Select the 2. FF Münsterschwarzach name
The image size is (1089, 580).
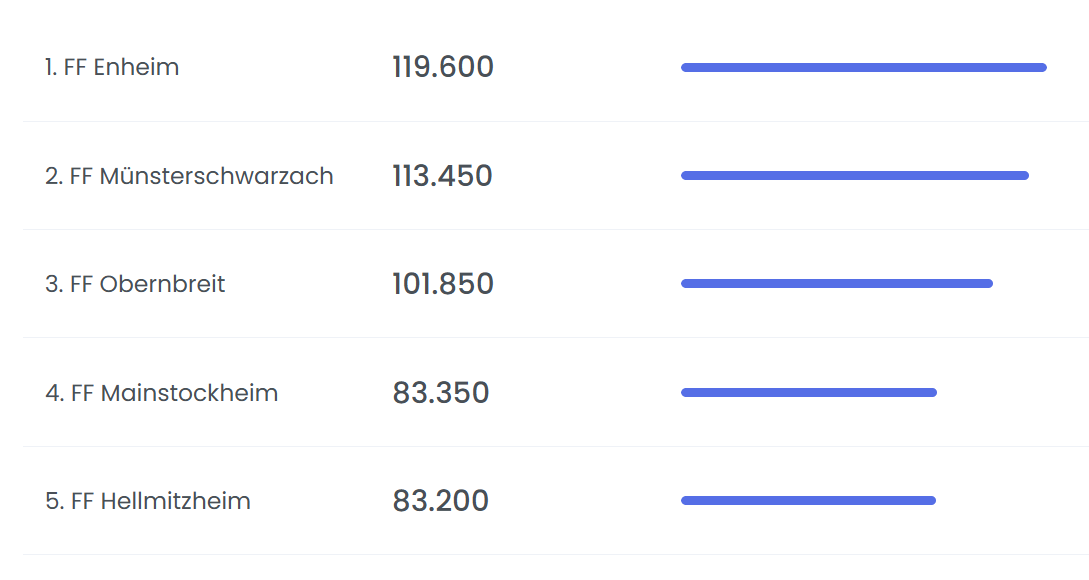189,176
